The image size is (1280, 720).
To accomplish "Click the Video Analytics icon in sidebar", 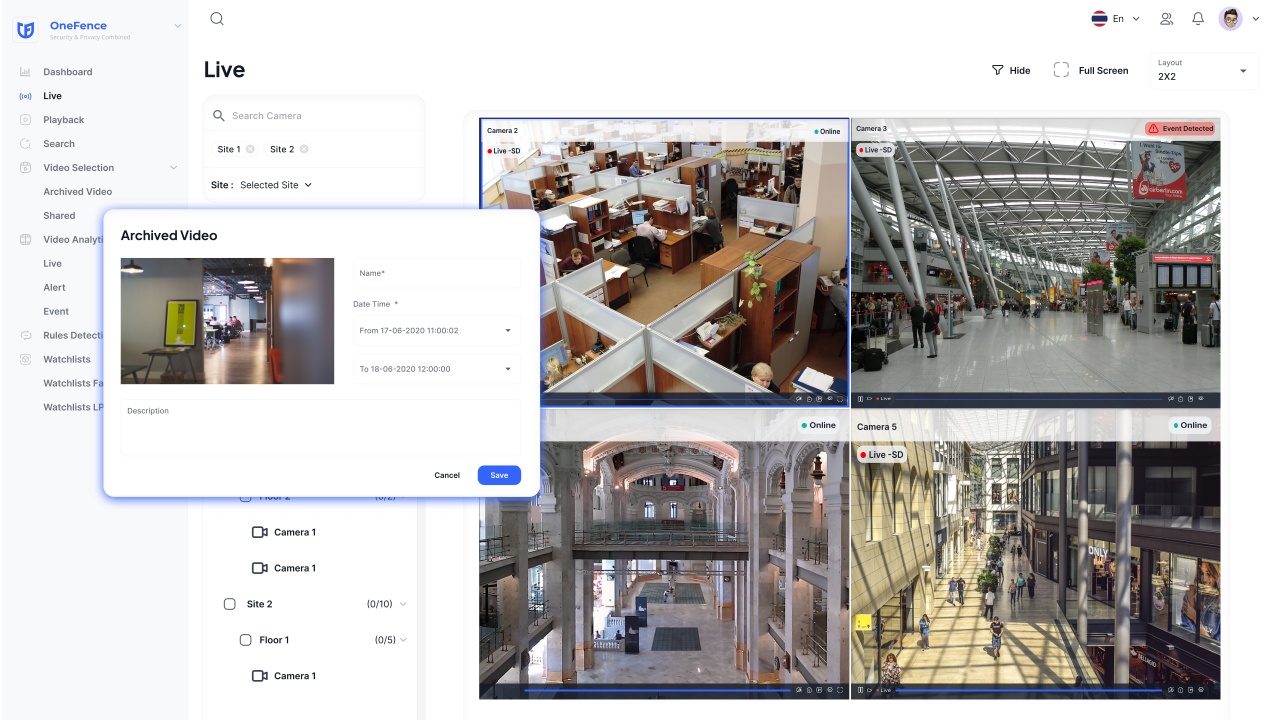I will tap(25, 240).
